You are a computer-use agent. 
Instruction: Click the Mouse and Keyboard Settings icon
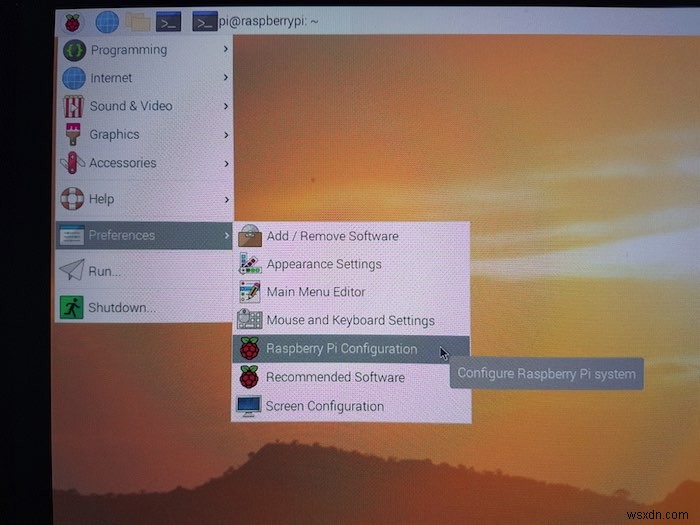[250, 320]
